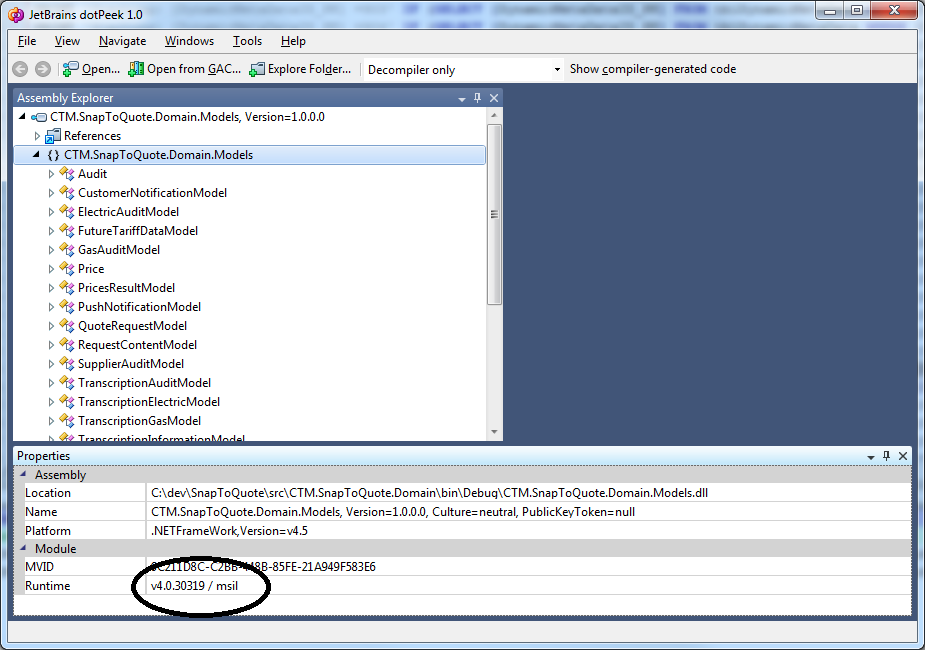Click the Assembly Explorer scrollbar thumb
Image resolution: width=925 pixels, height=650 pixels.
[494, 215]
